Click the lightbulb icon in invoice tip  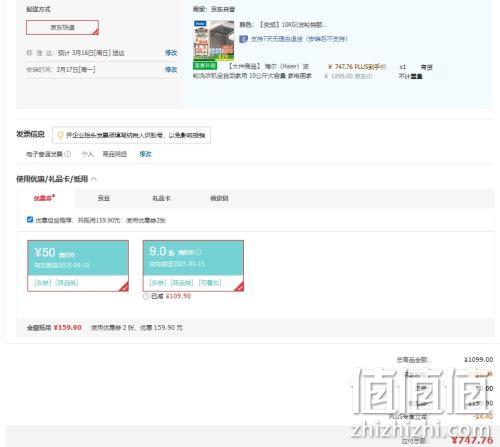(61, 135)
